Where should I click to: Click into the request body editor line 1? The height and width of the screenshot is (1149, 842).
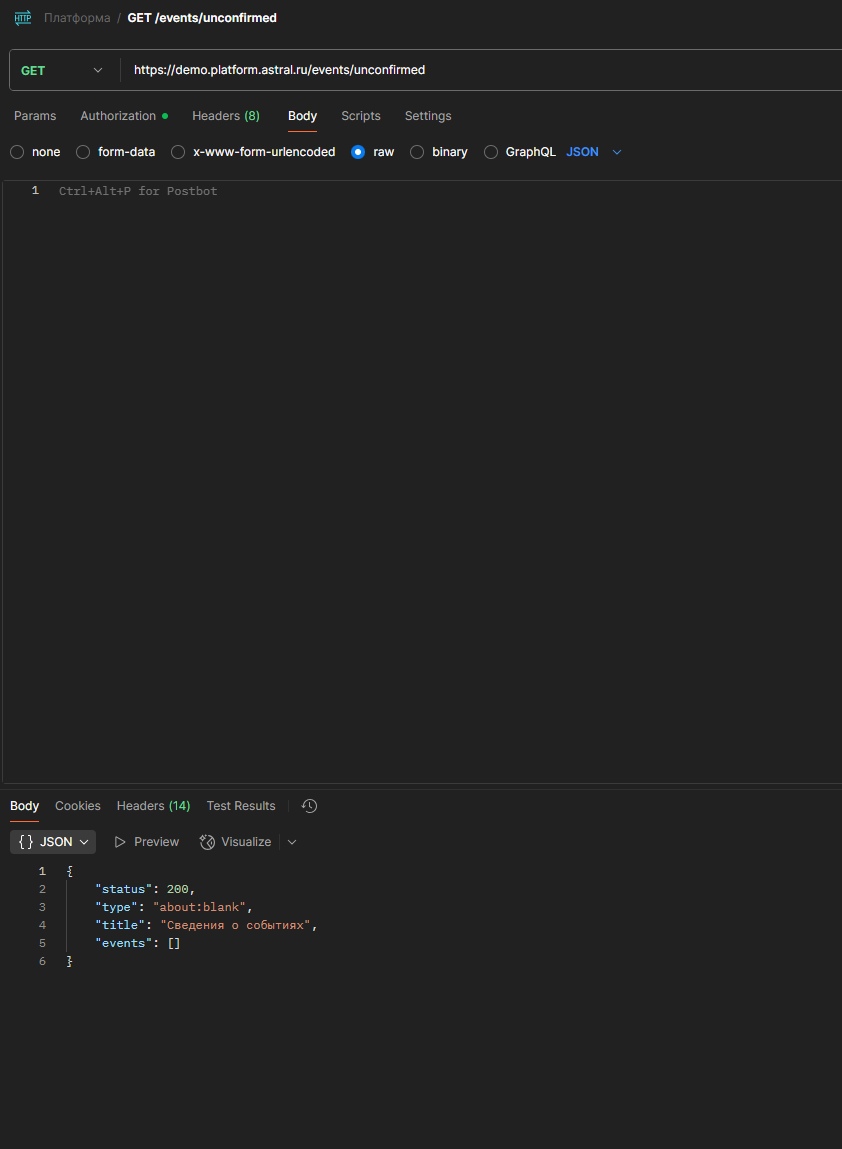pos(447,191)
